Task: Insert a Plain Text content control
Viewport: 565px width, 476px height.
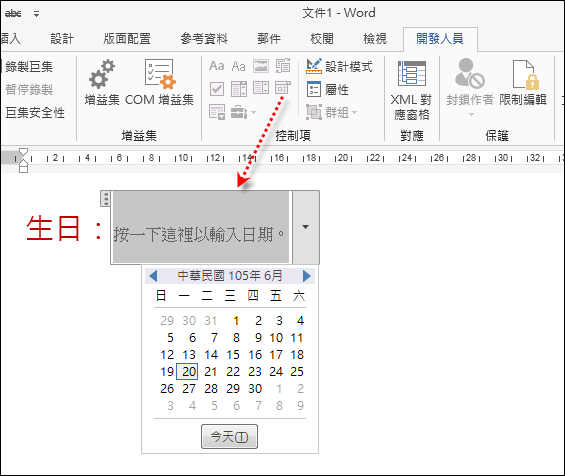Action: (x=239, y=66)
